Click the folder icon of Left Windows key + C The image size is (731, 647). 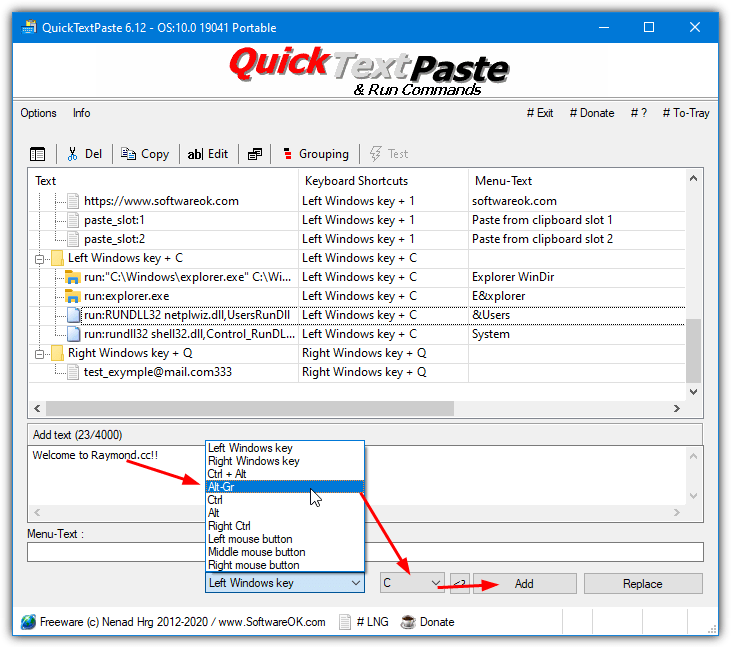(57, 258)
